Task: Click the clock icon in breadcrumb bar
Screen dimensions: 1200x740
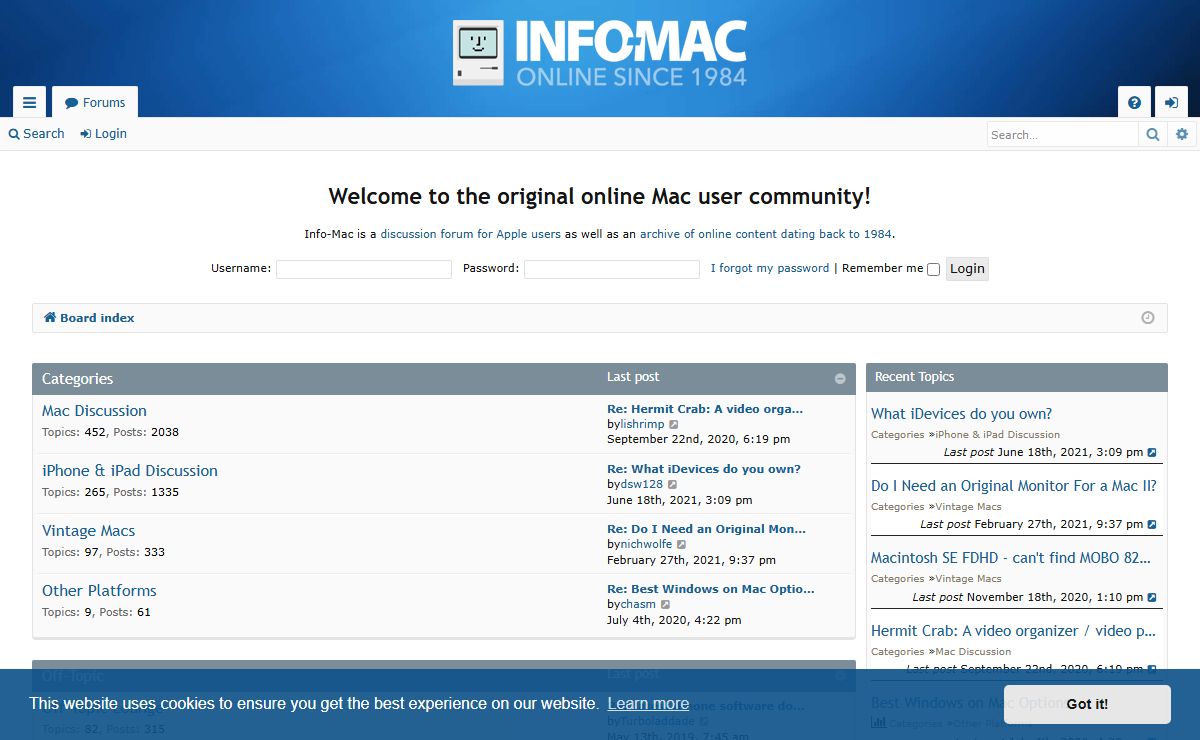Action: (x=1148, y=318)
